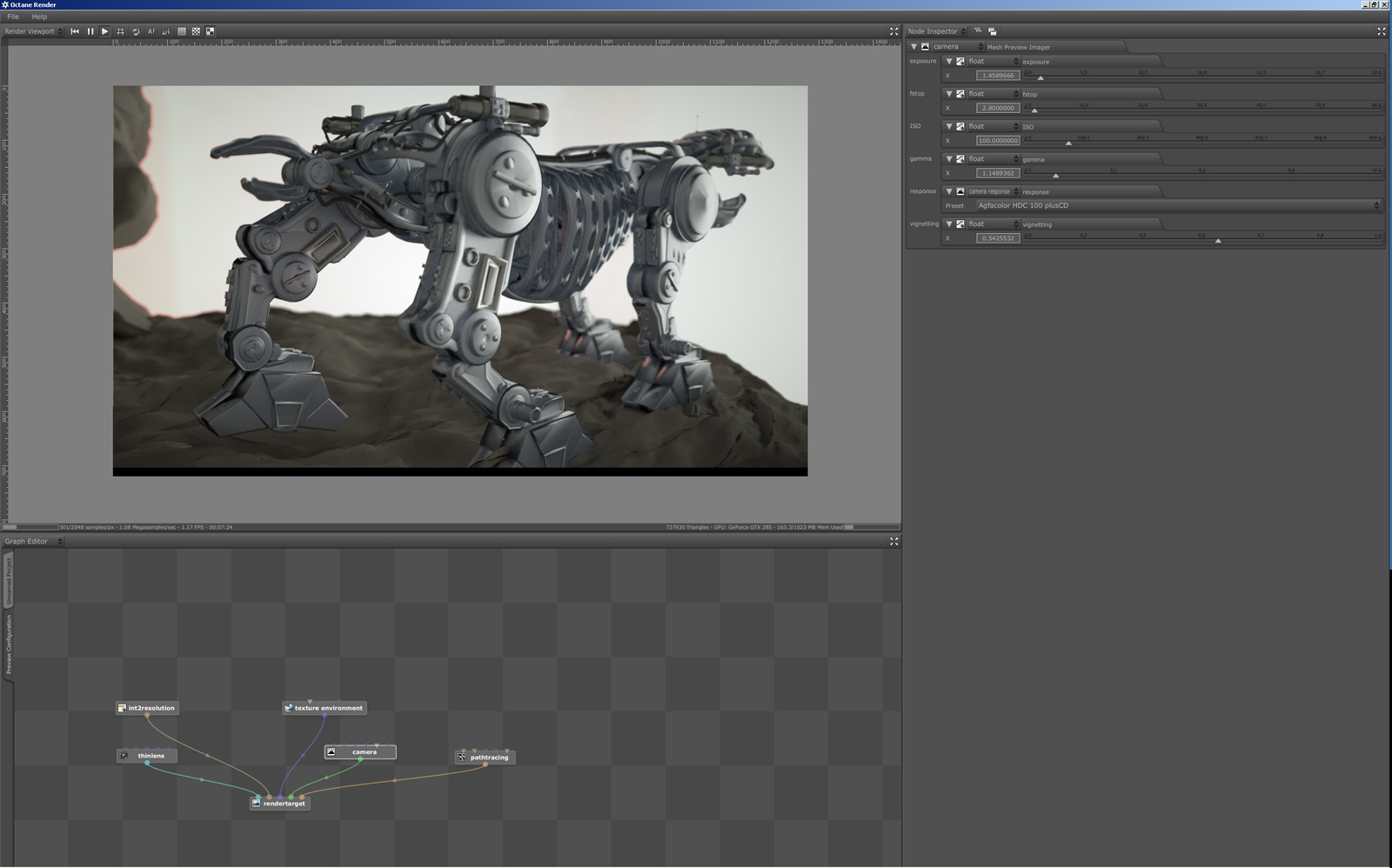
Task: Select the render region crop icon
Action: pos(120,31)
